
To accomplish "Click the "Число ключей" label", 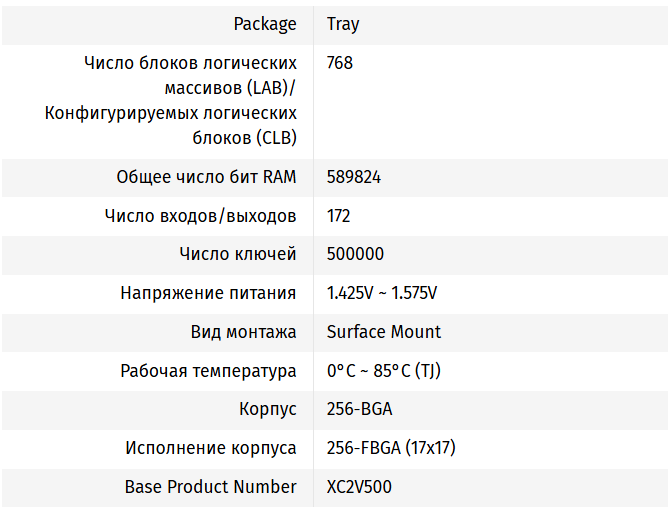I will click(x=238, y=254).
